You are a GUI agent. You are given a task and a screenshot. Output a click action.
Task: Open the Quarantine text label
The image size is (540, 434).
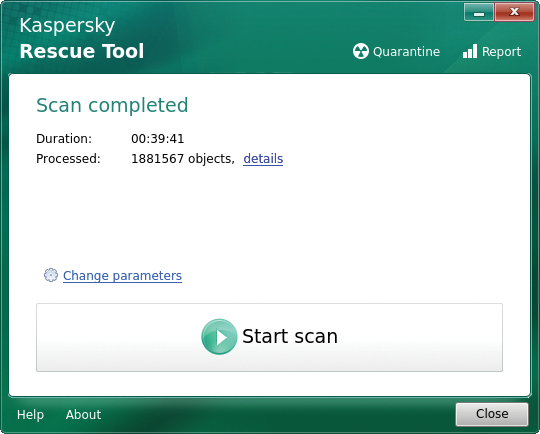(406, 52)
